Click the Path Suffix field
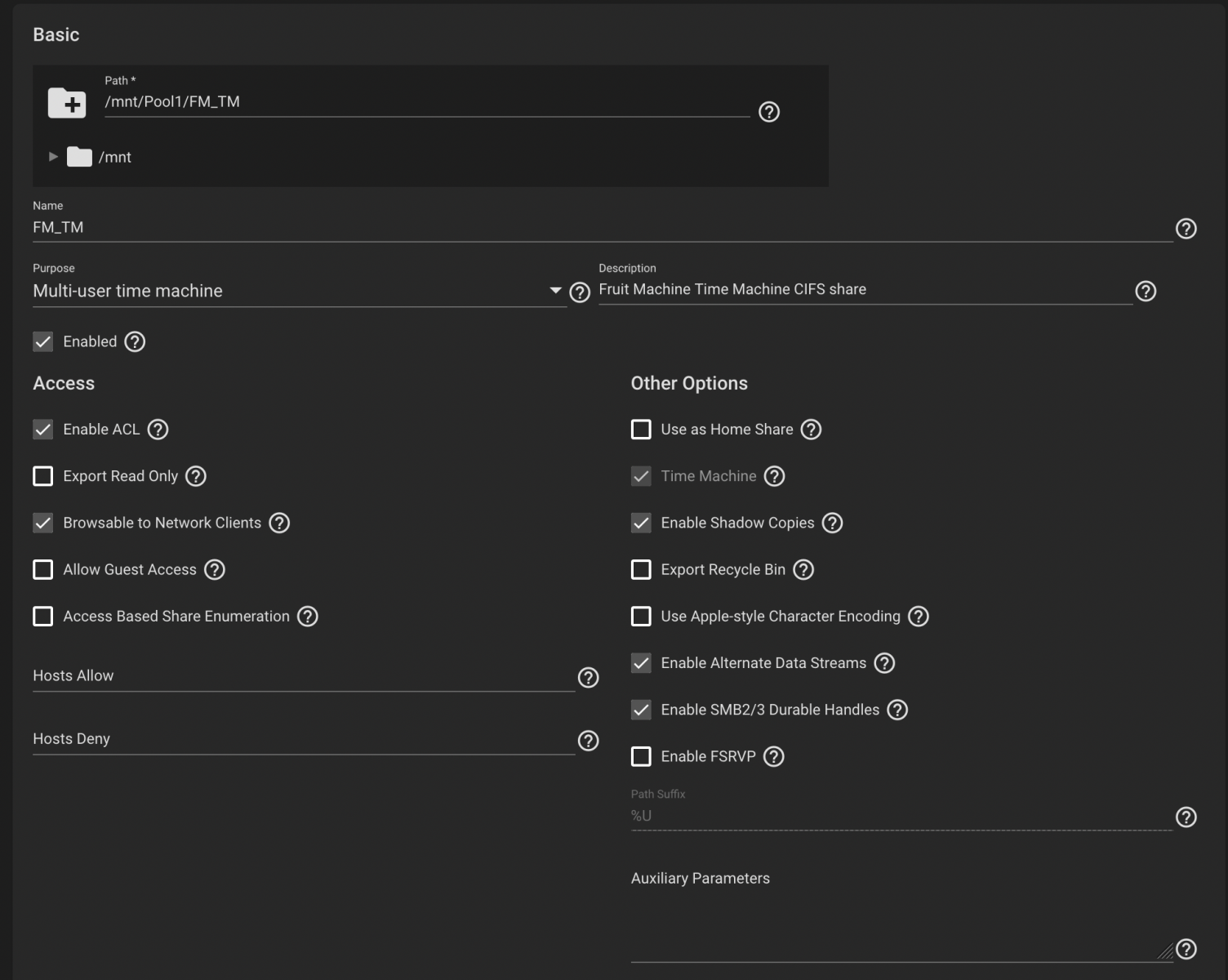1228x980 pixels. [x=901, y=816]
